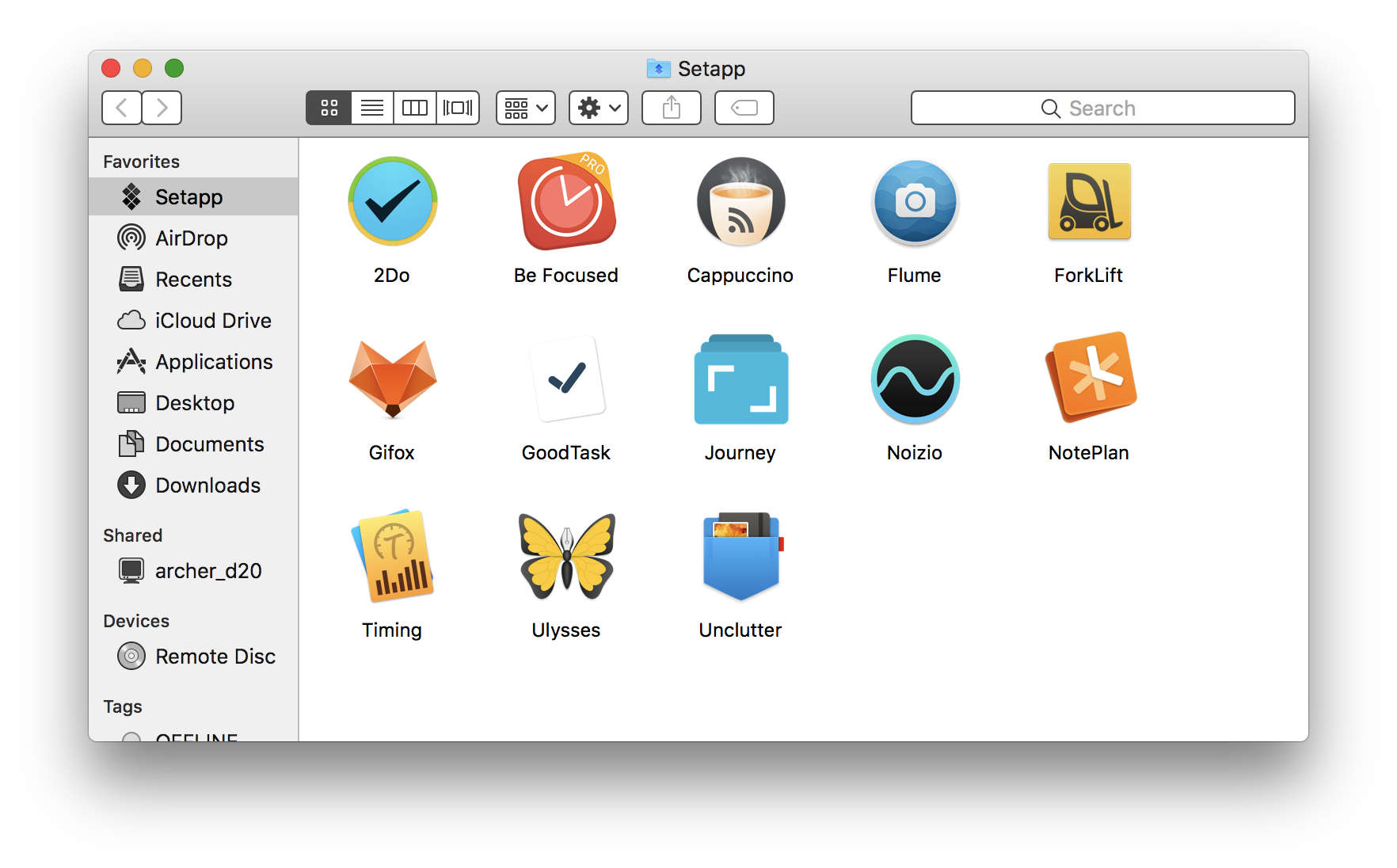1397x868 pixels.
Task: Click the Noizio wave icon
Action: 915,379
